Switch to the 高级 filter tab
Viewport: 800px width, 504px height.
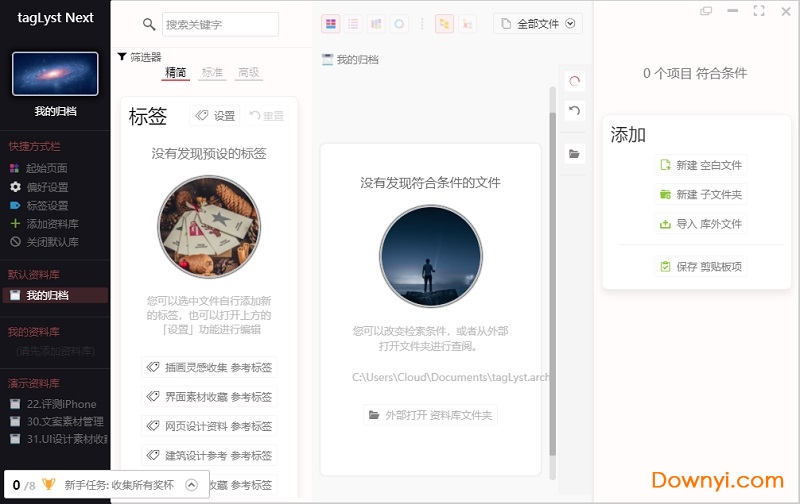click(x=248, y=73)
